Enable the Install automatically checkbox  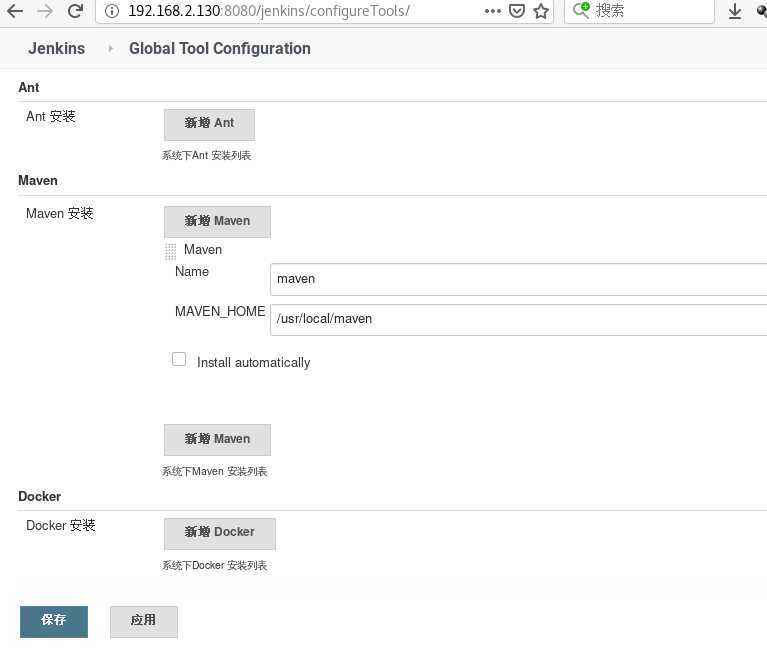(179, 359)
